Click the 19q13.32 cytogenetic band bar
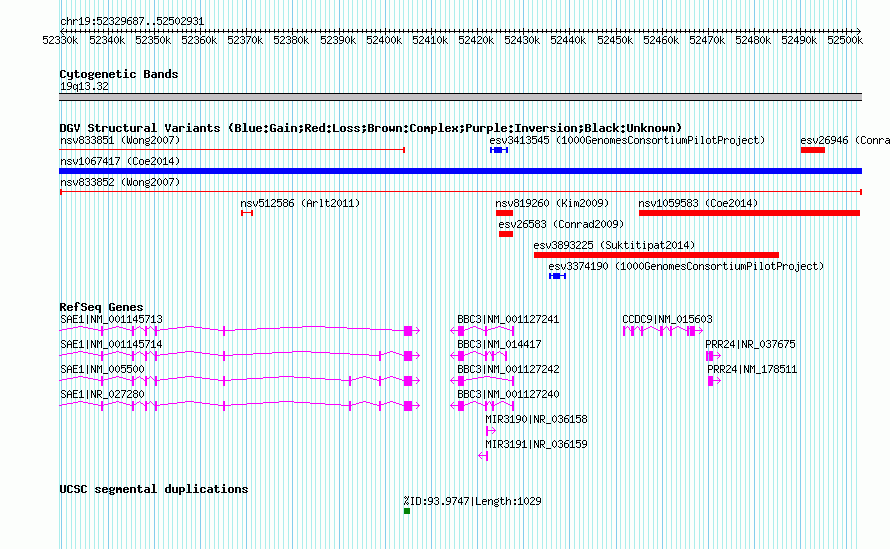Viewport: 890px width, 549px height. click(x=460, y=97)
